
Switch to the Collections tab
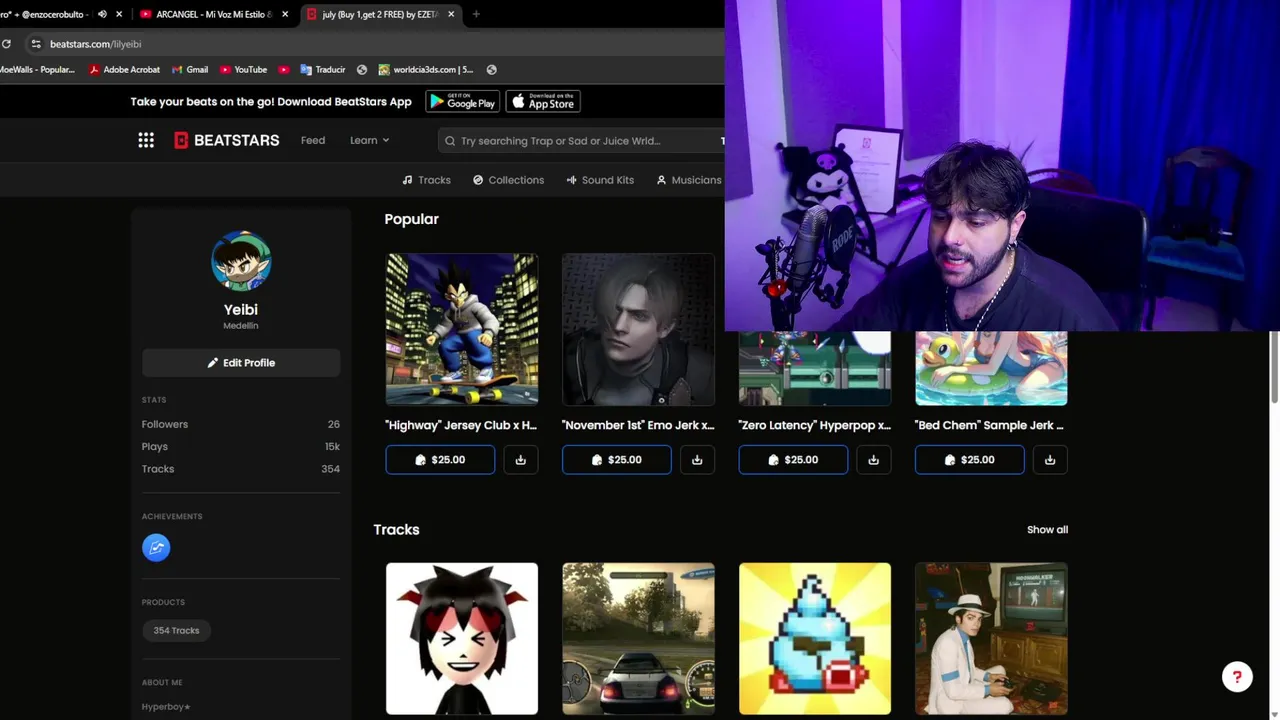508,180
